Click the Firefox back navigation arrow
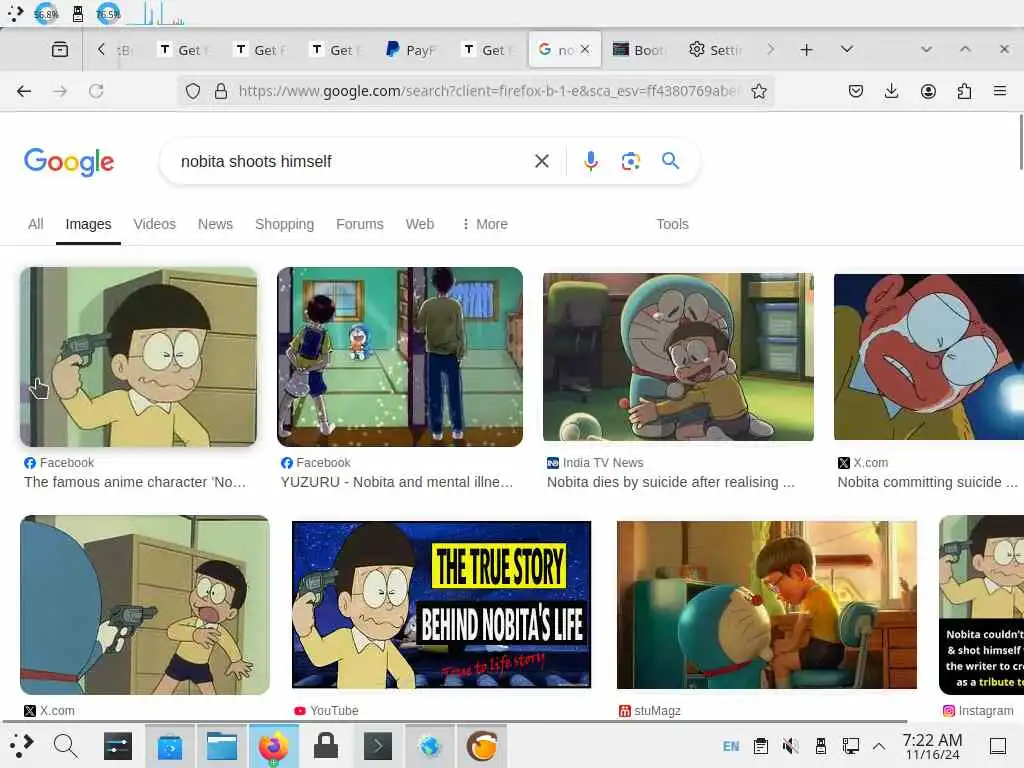The image size is (1024, 768). (x=24, y=91)
